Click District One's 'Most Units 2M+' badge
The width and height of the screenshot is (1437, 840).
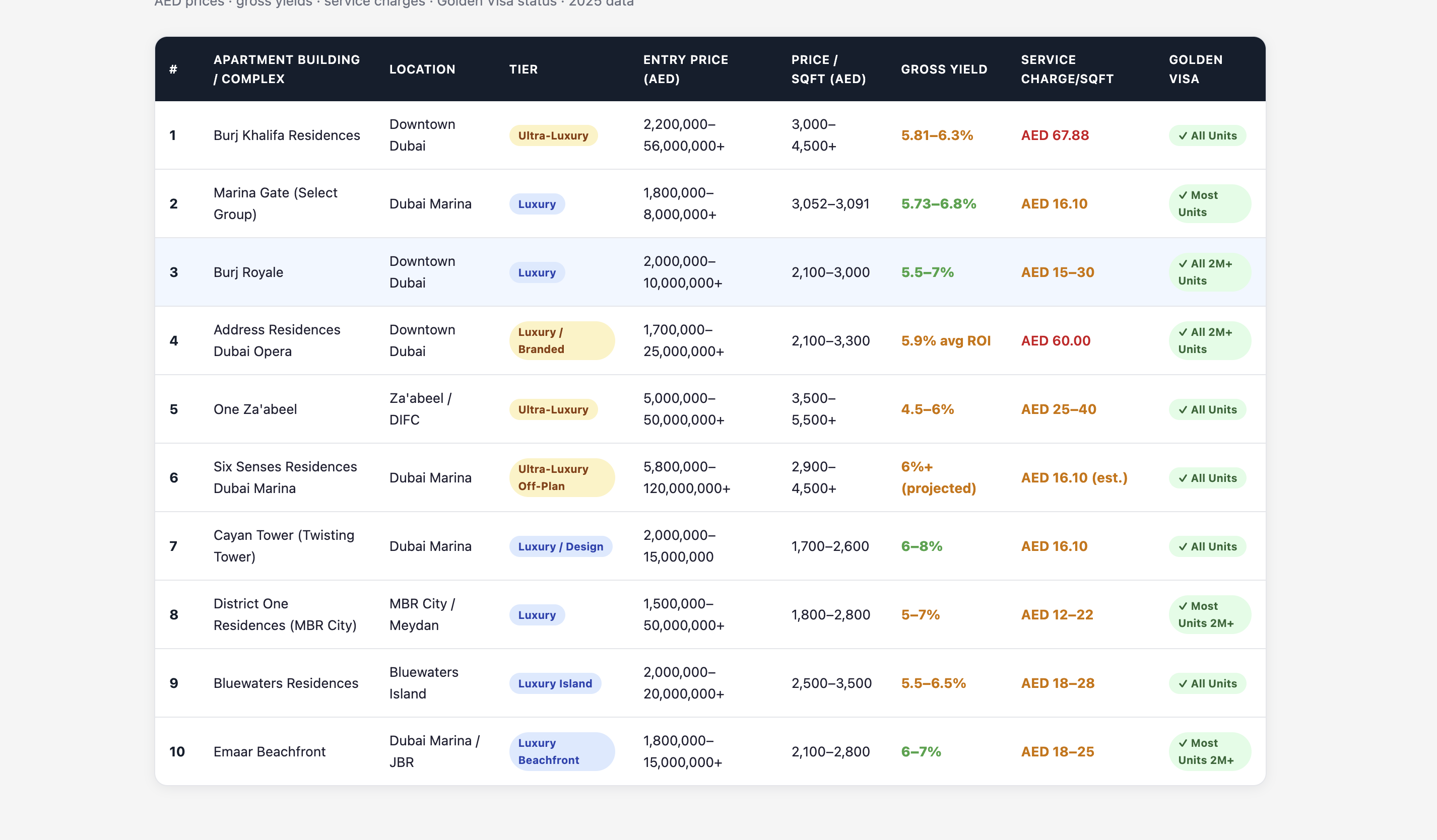coord(1209,614)
